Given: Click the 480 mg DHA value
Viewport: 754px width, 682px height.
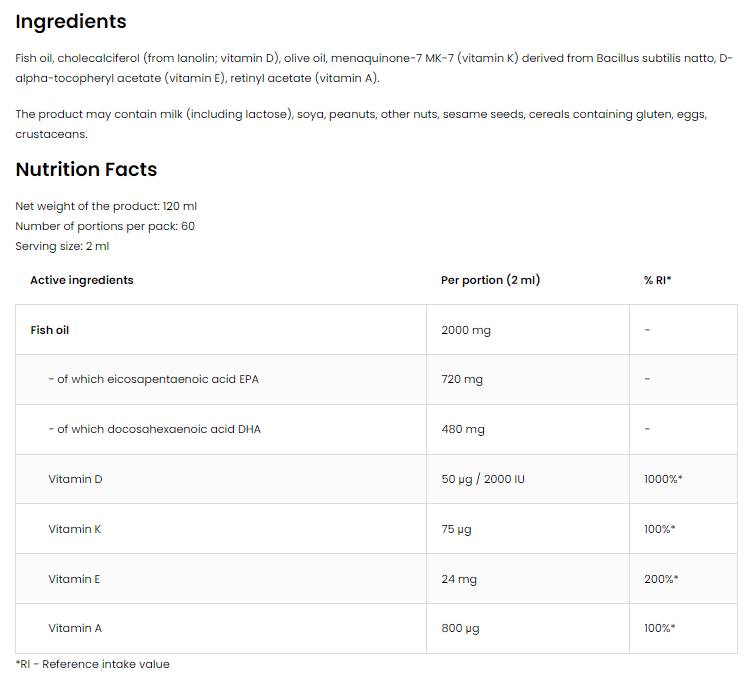Looking at the screenshot, I should coord(463,429).
